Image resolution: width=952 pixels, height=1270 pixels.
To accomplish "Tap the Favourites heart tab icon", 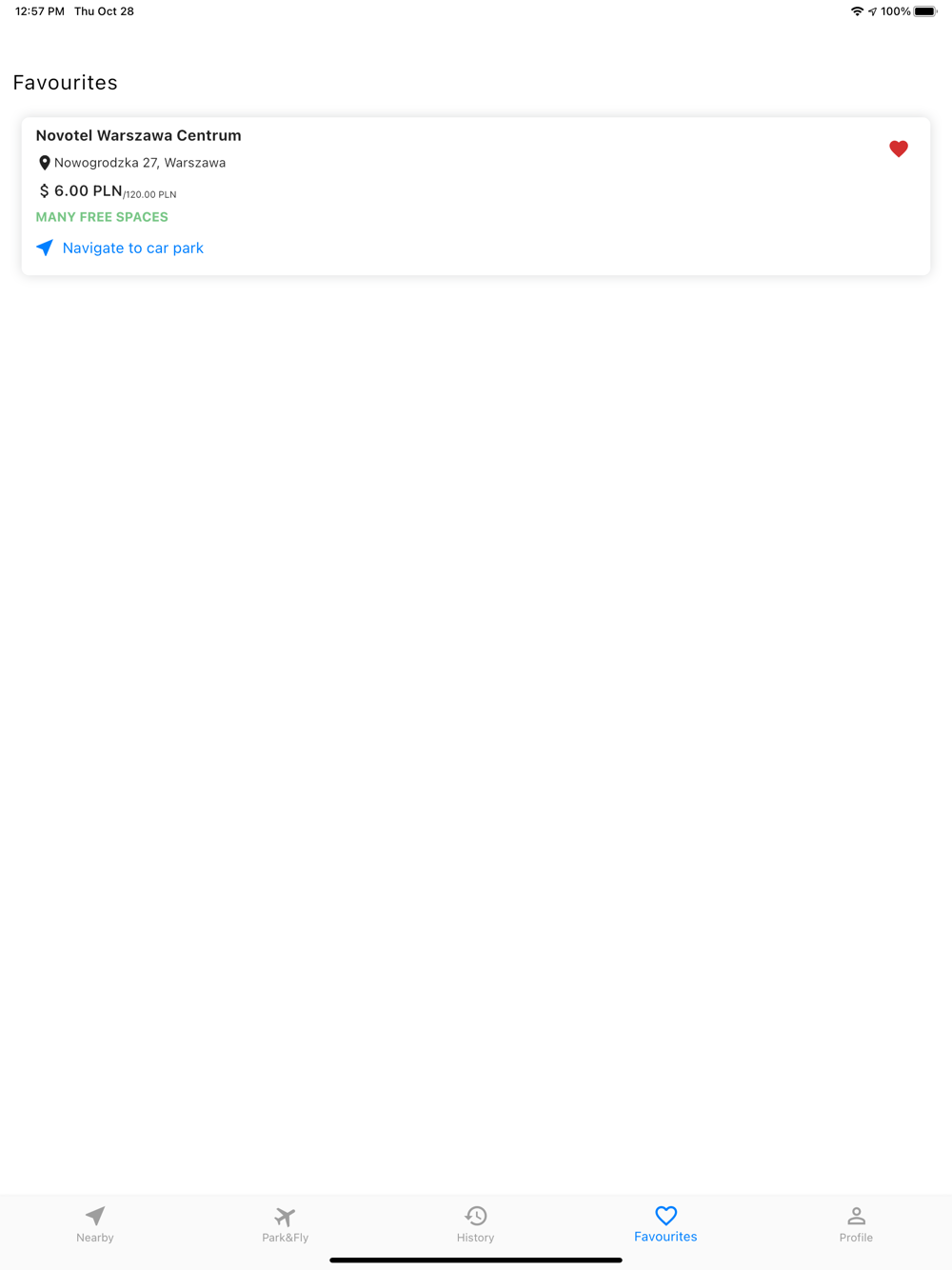I will 666,1215.
